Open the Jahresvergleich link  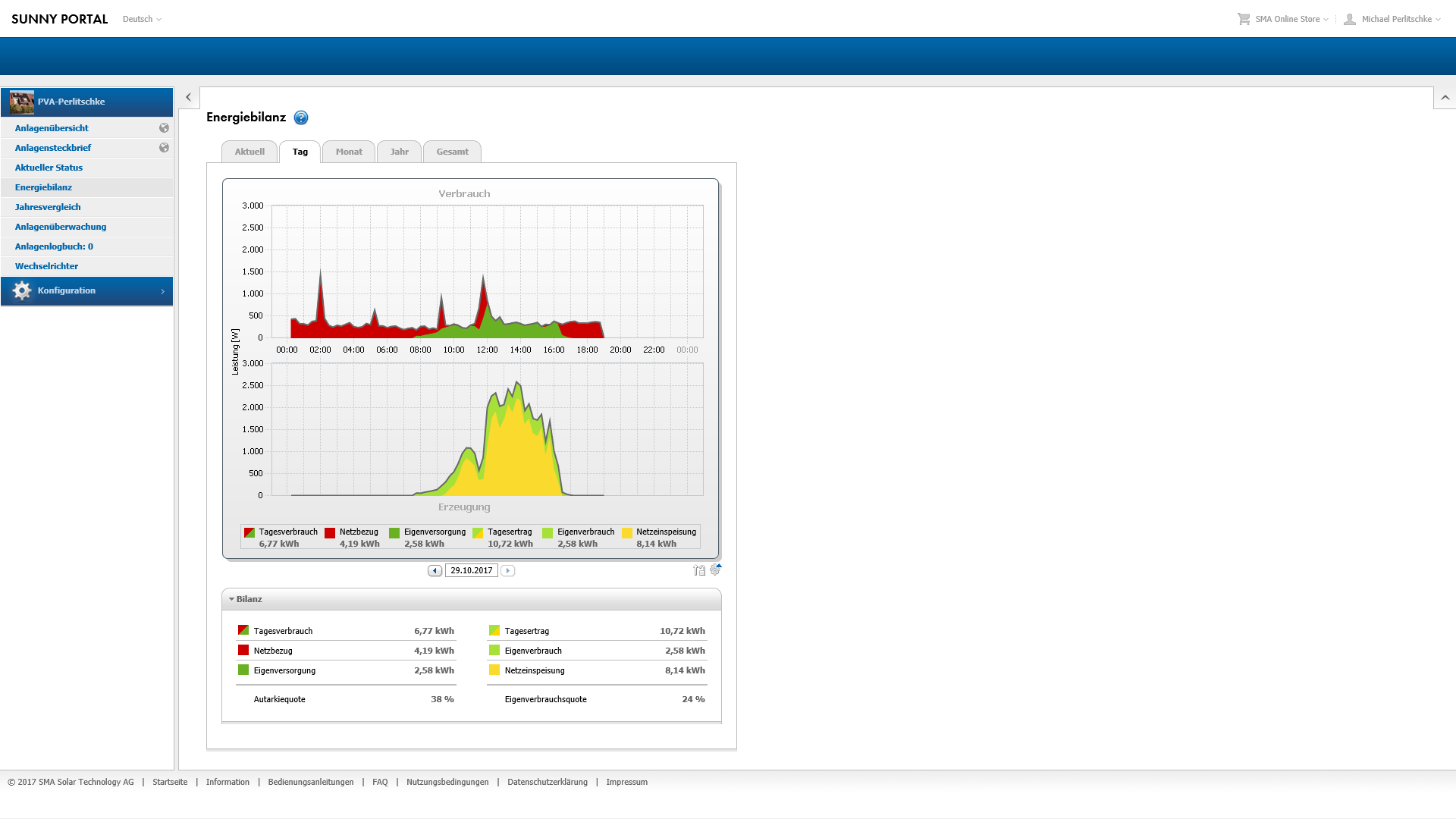coord(48,207)
